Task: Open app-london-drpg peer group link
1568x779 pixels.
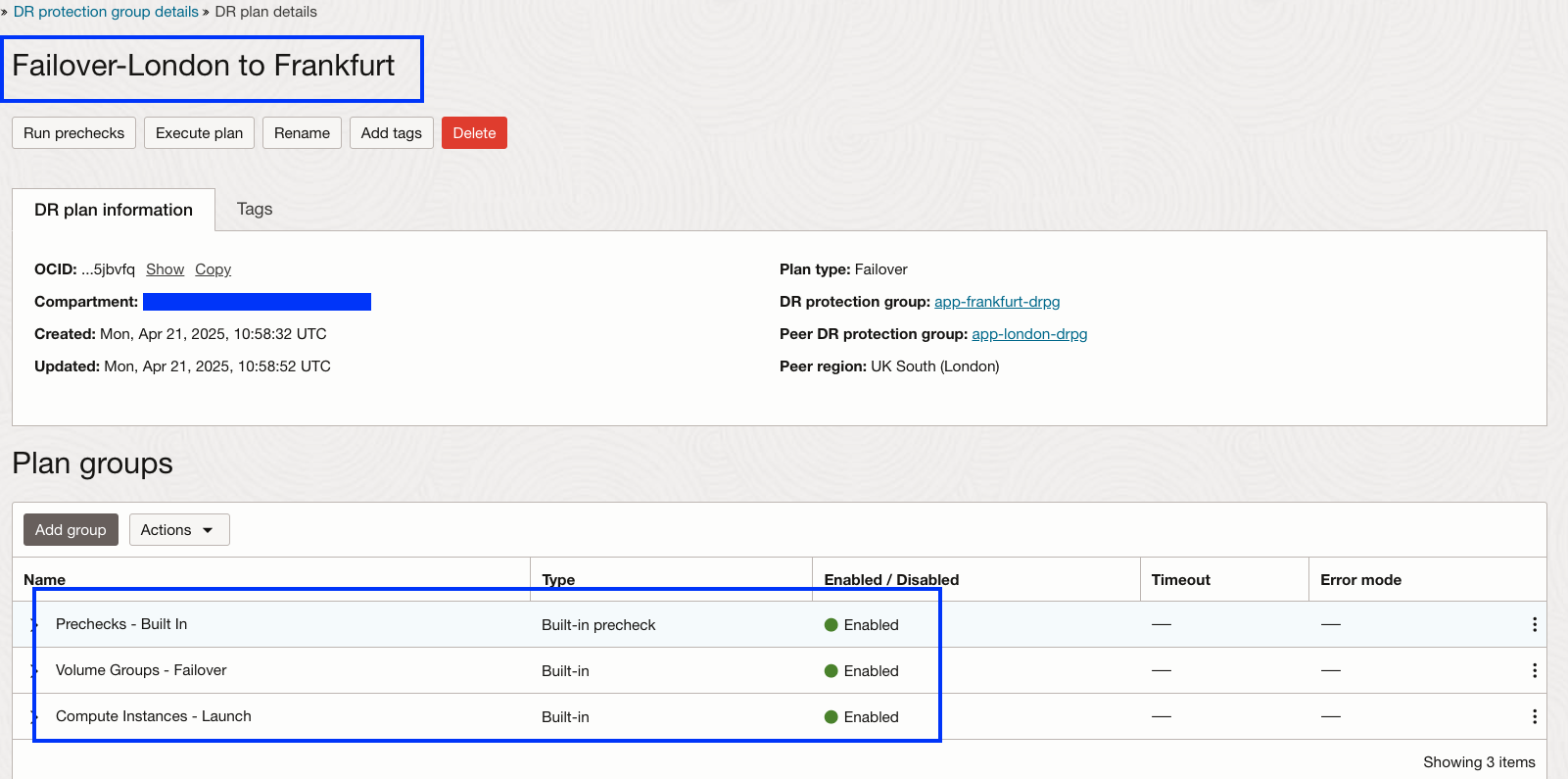Action: [x=1029, y=334]
